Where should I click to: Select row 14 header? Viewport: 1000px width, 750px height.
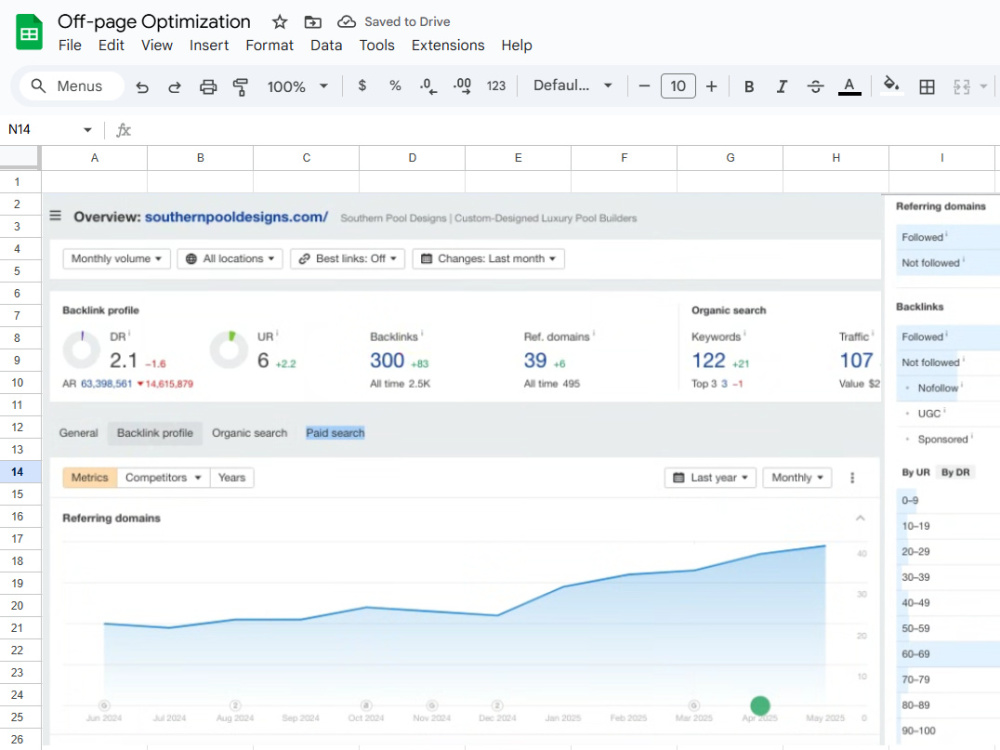[x=17, y=472]
